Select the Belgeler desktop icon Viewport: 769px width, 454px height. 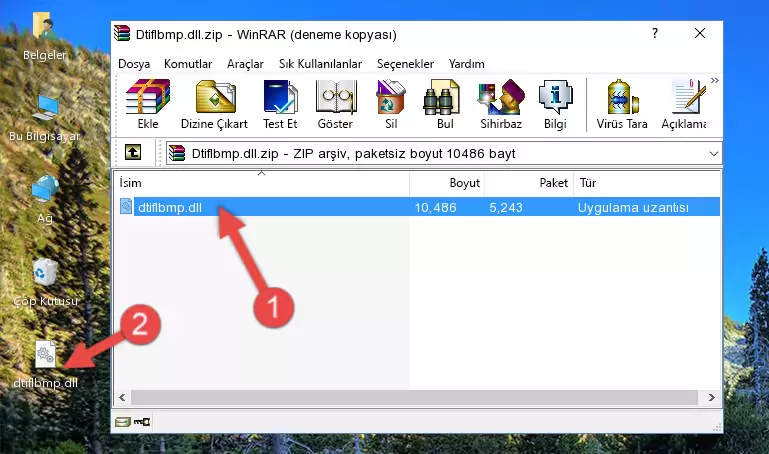click(x=45, y=37)
